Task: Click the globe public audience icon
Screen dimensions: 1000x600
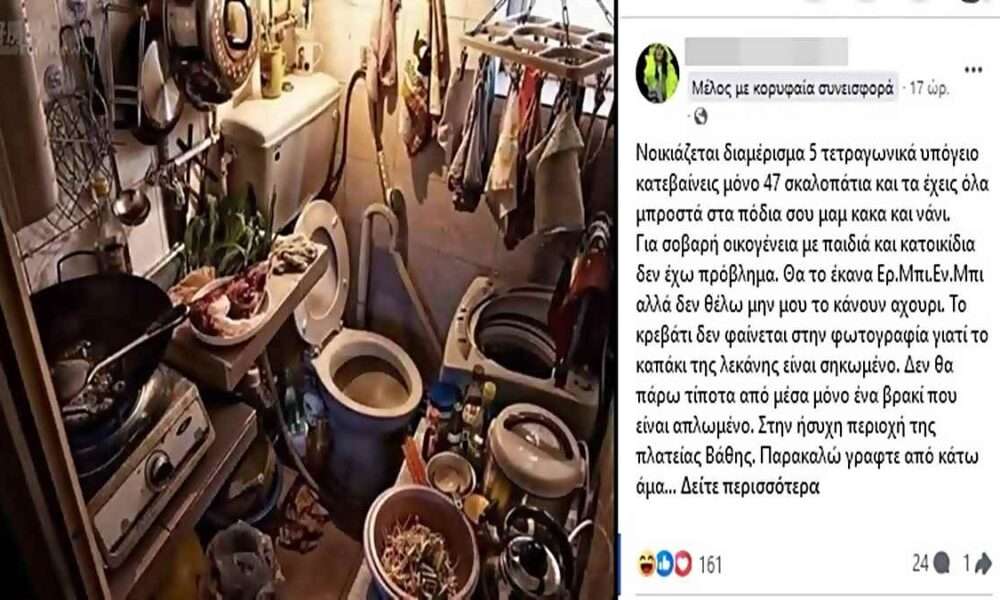Action: pyautogui.click(x=700, y=117)
